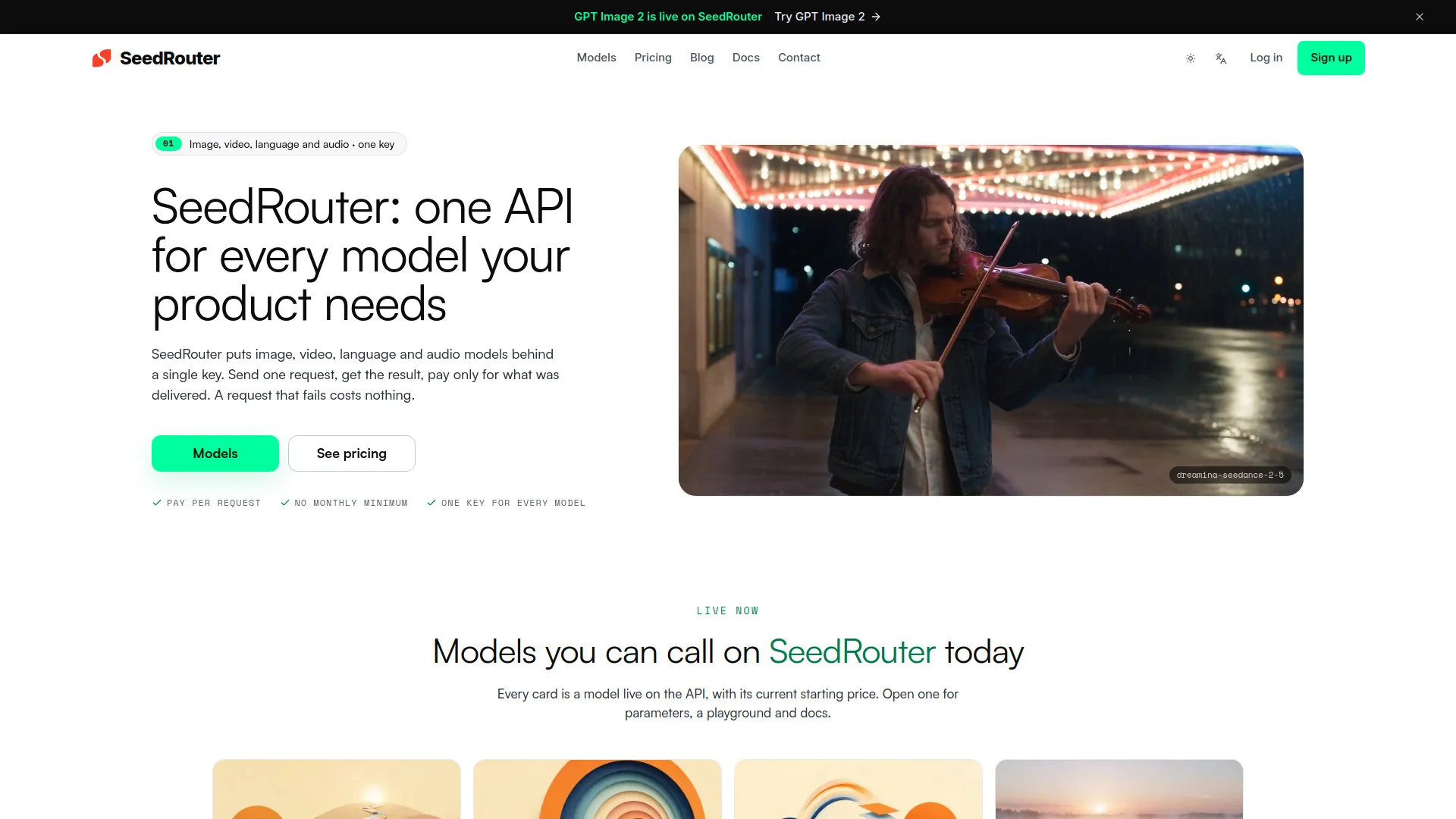Go to the Blog nav item

tap(702, 58)
